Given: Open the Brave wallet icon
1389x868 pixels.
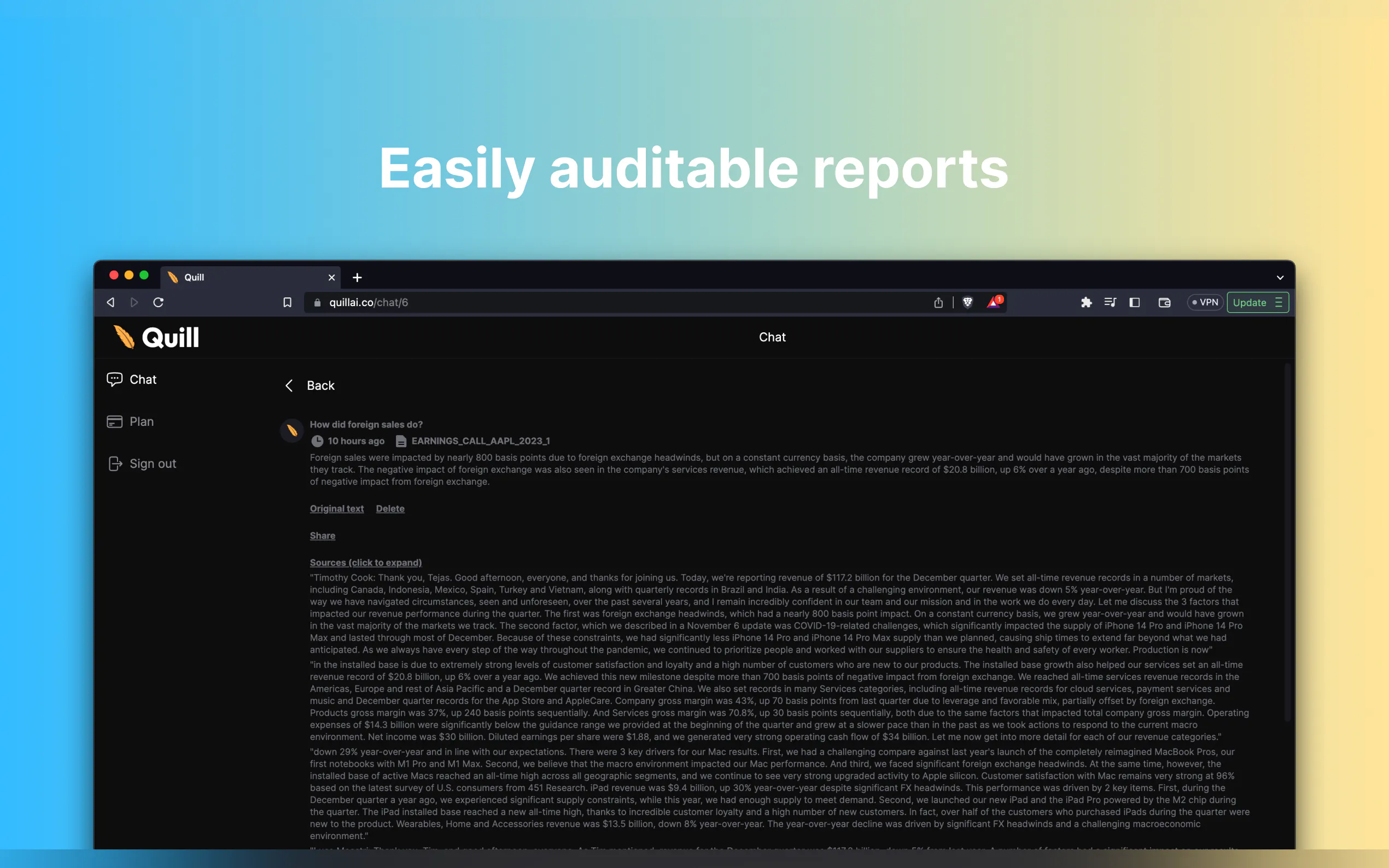Looking at the screenshot, I should [x=1164, y=302].
